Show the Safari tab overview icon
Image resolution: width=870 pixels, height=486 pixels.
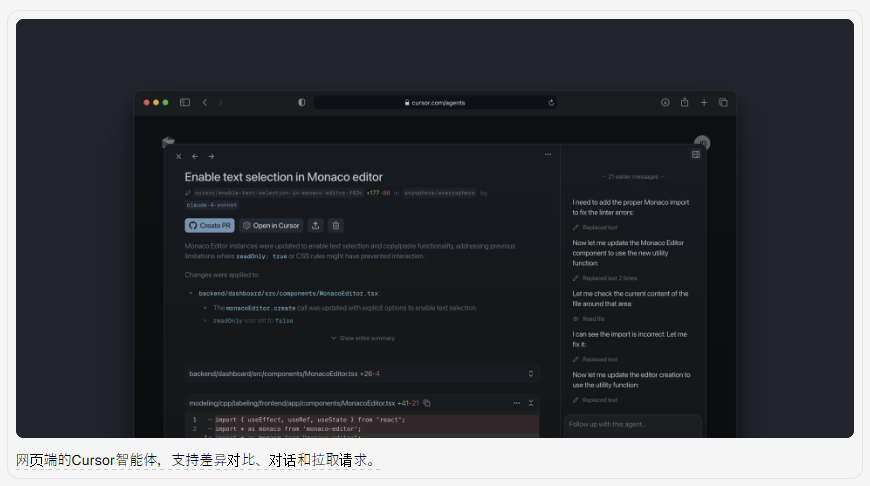[x=723, y=102]
